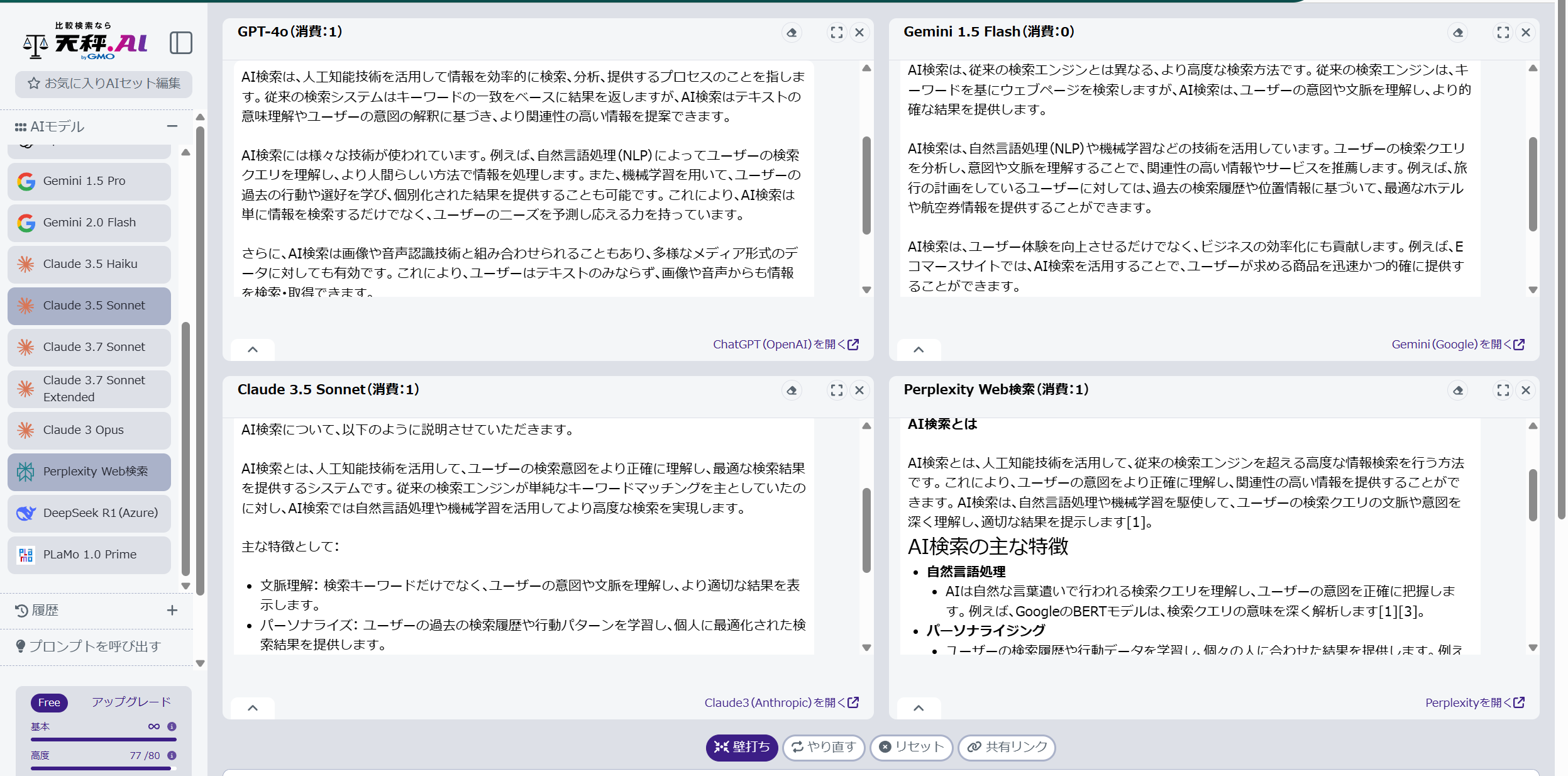Expand the GPT-4o panel to fullscreen

coord(836,32)
